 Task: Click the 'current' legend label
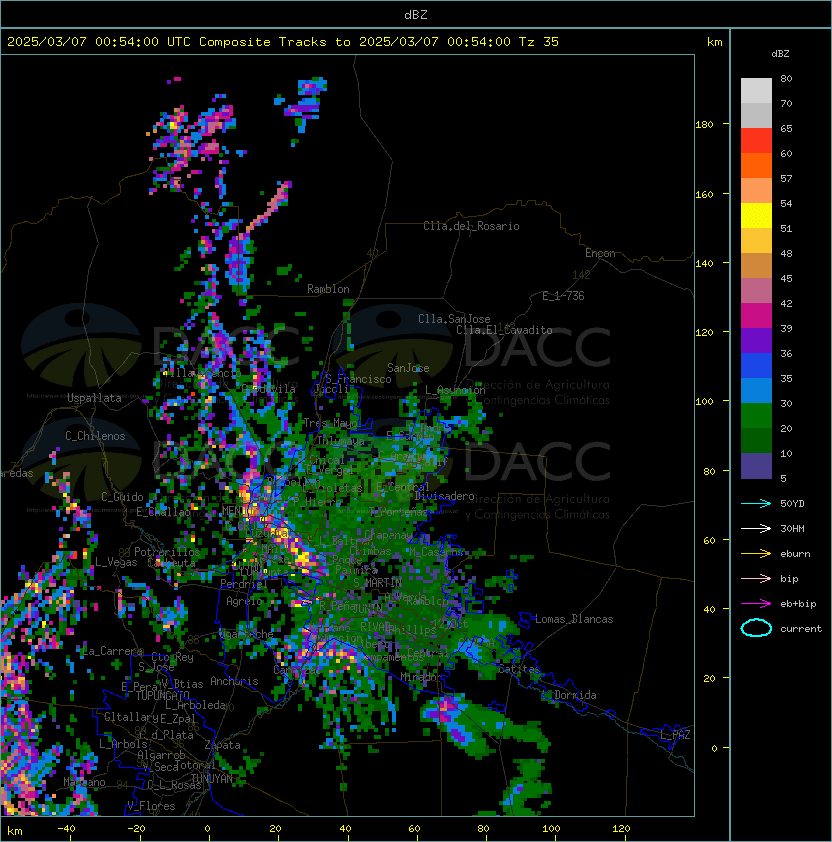point(801,629)
